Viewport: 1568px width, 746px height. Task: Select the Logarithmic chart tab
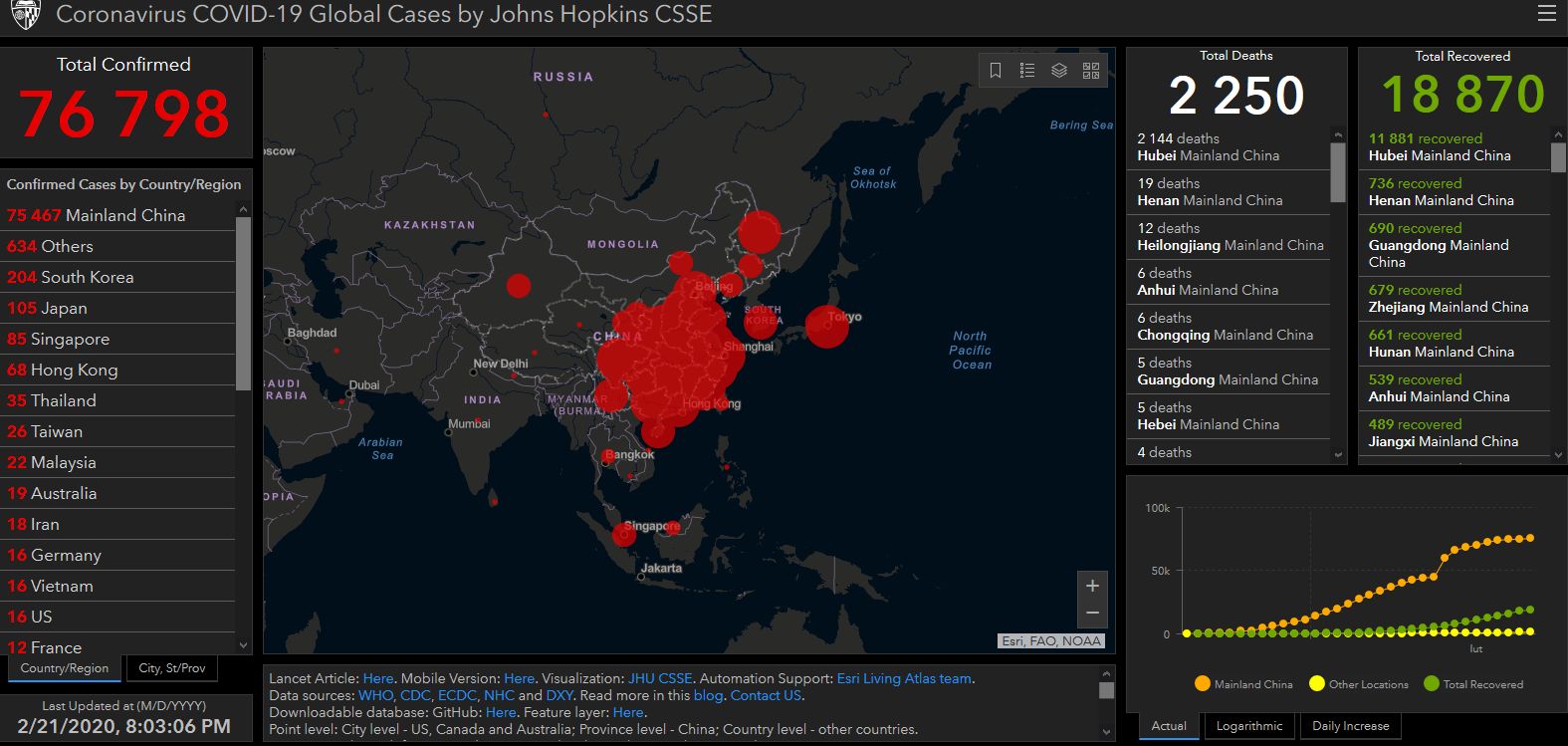tap(1249, 726)
